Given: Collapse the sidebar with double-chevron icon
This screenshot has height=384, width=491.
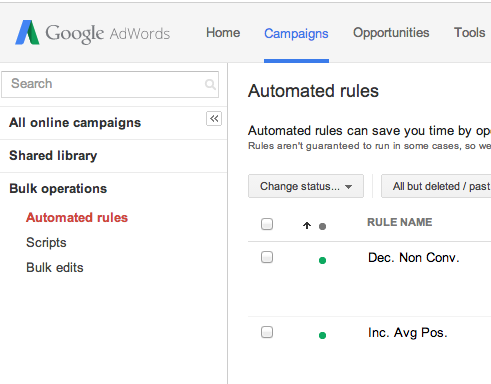Looking at the screenshot, I should click(x=214, y=118).
